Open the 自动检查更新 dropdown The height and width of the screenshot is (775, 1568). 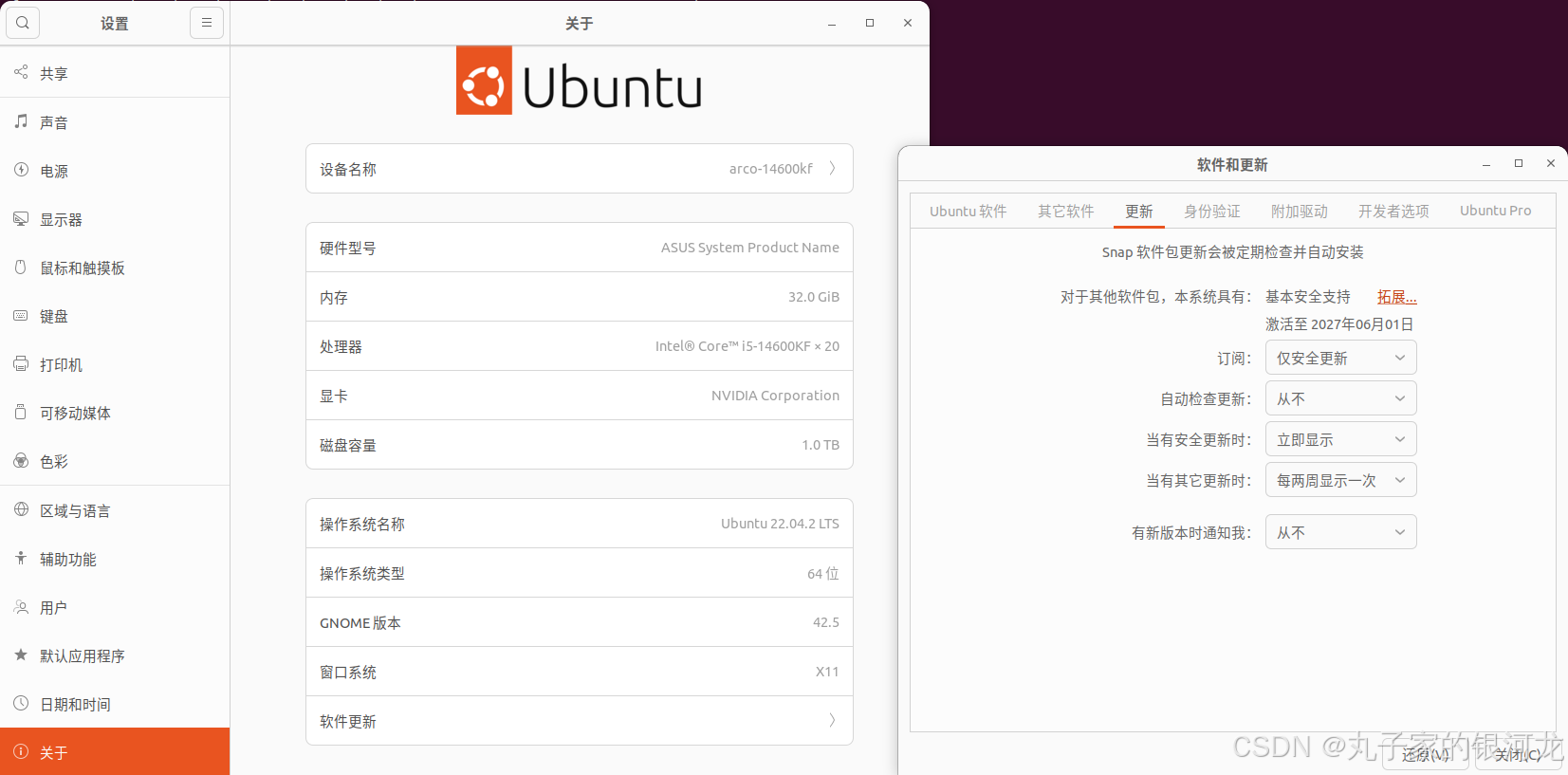pyautogui.click(x=1340, y=398)
